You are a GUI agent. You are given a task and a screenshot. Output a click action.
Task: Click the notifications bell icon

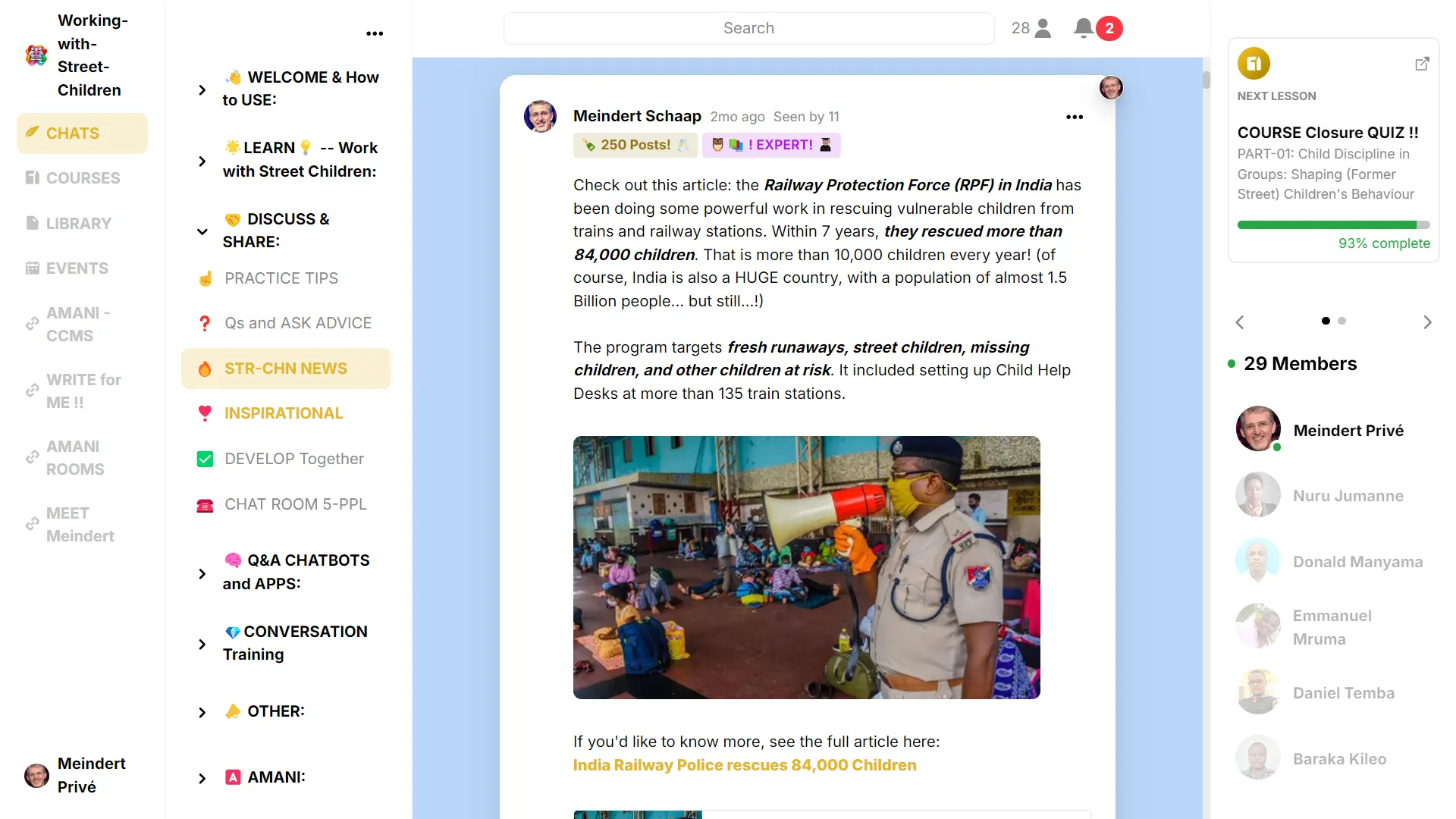1084,28
